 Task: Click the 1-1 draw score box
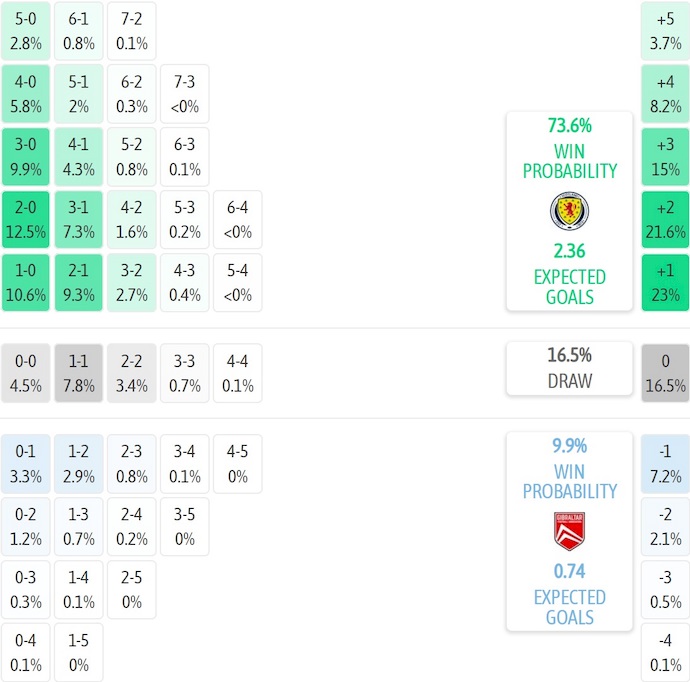[79, 373]
